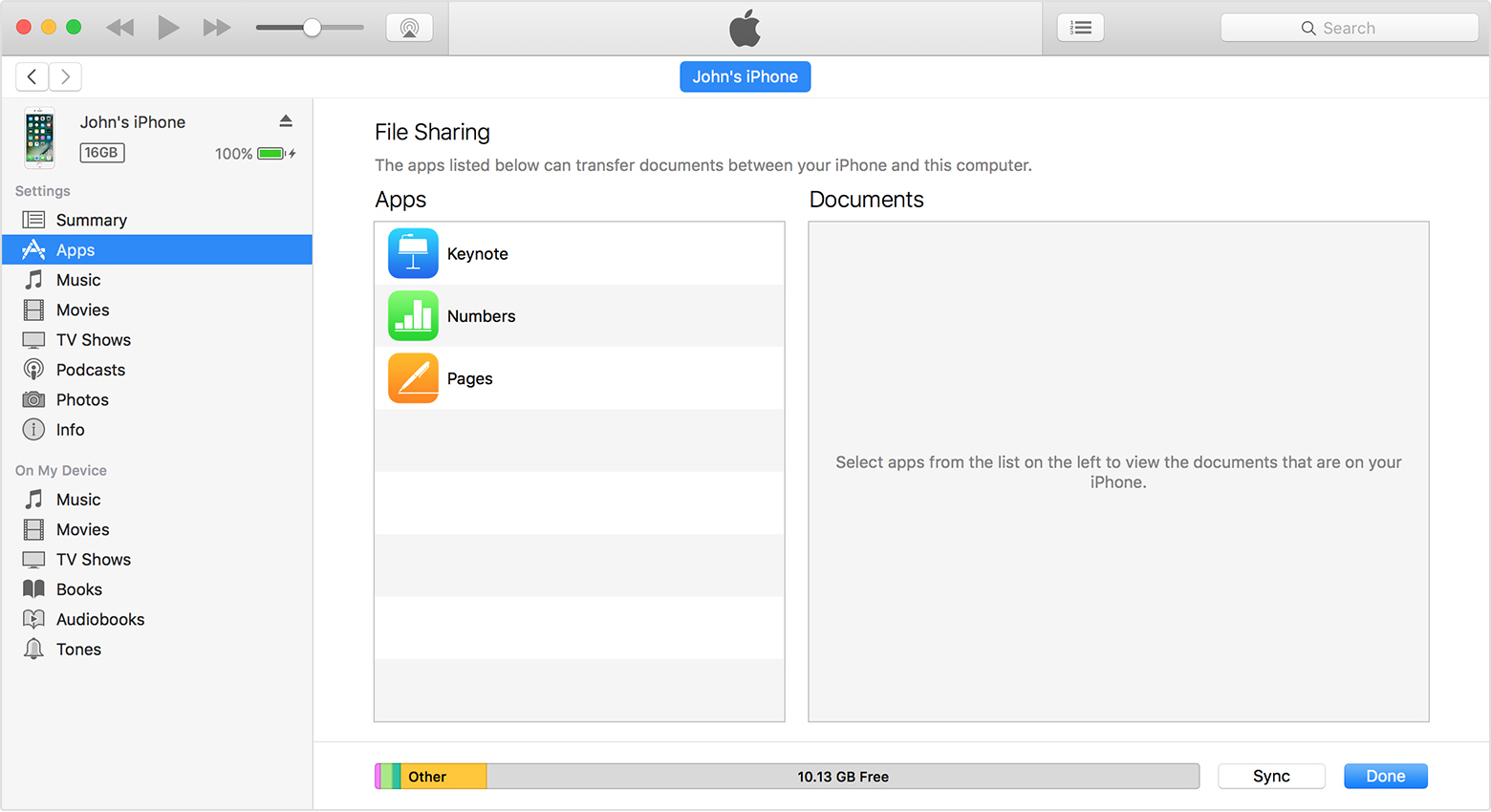The height and width of the screenshot is (812, 1491).
Task: Click the rewind playback button
Action: 120,28
